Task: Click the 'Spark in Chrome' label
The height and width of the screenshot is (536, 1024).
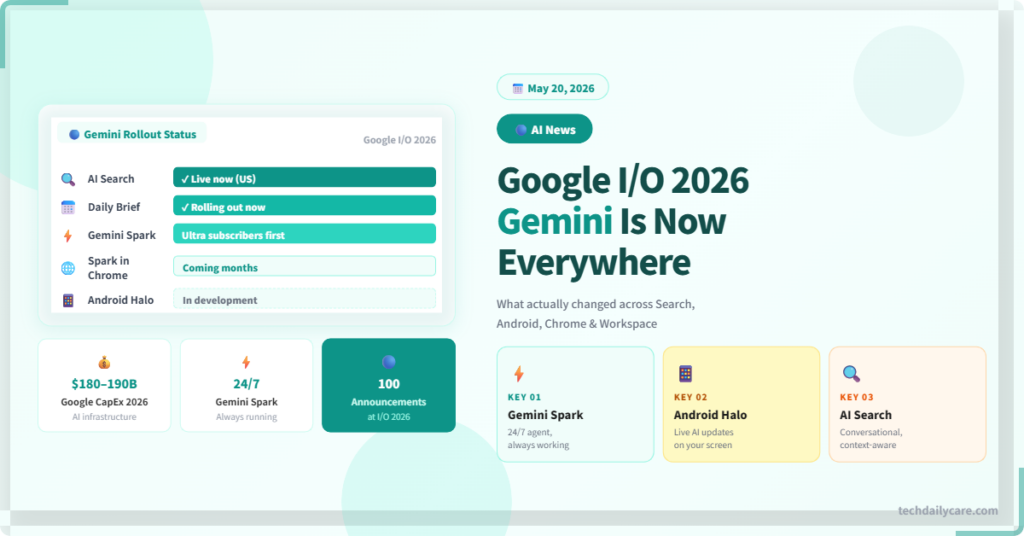Action: click(108, 268)
